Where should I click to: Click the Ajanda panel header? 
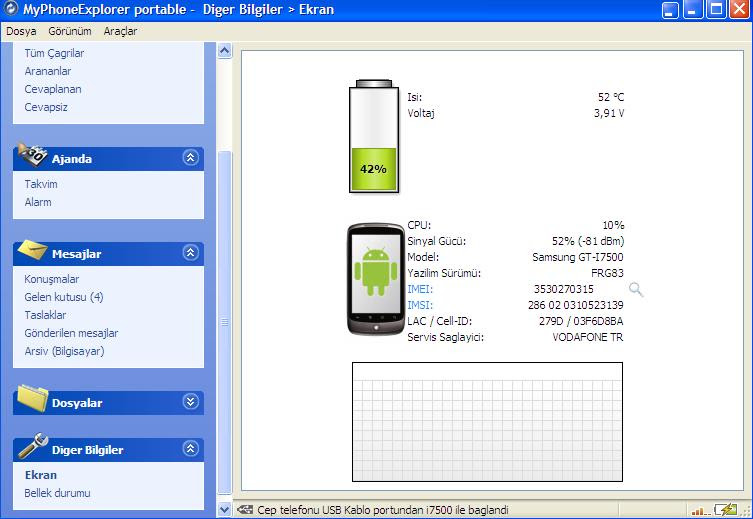[109, 158]
